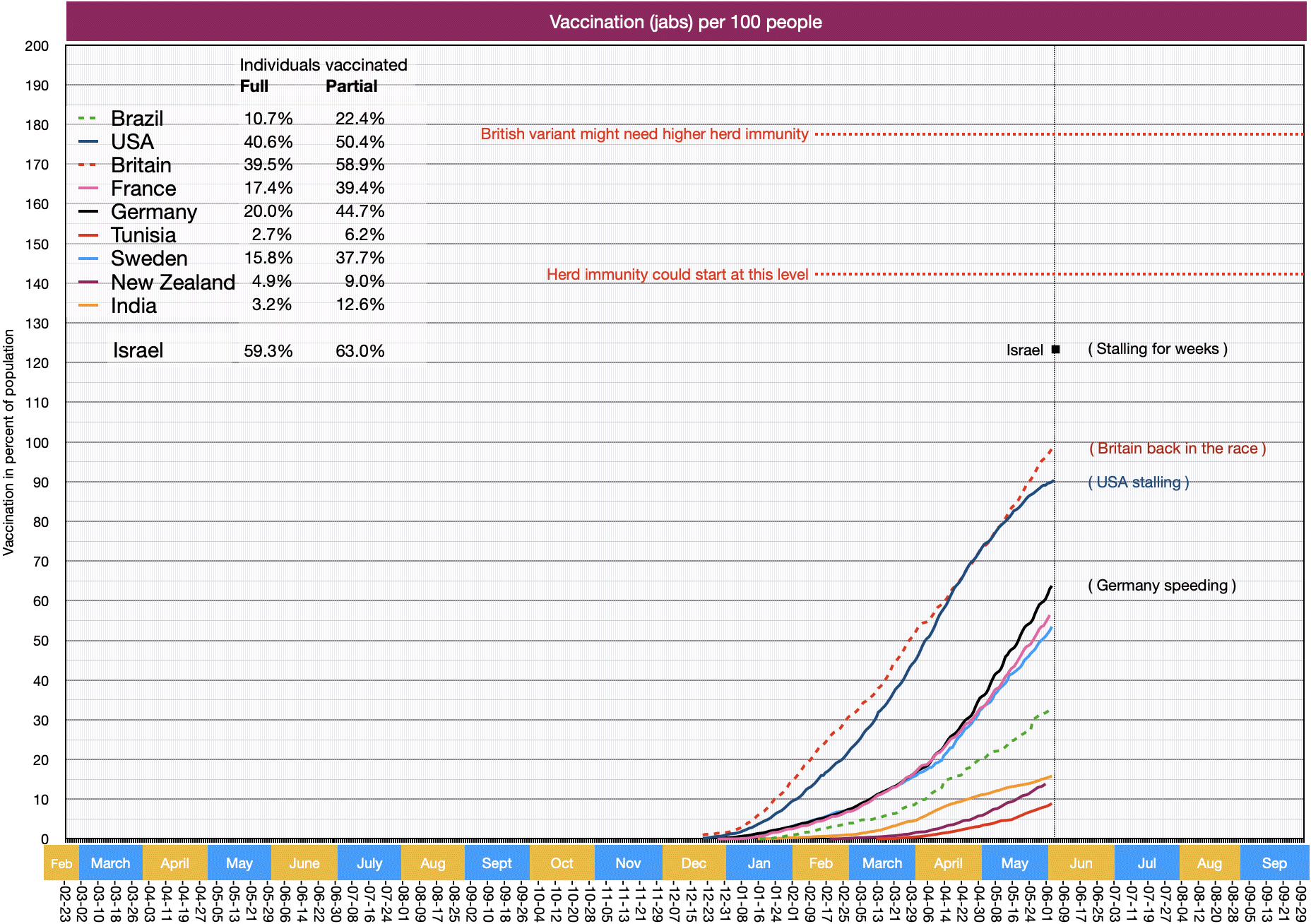The width and height of the screenshot is (1311, 924).
Task: Select the 'USA stalling' annotation text
Action: [1138, 482]
